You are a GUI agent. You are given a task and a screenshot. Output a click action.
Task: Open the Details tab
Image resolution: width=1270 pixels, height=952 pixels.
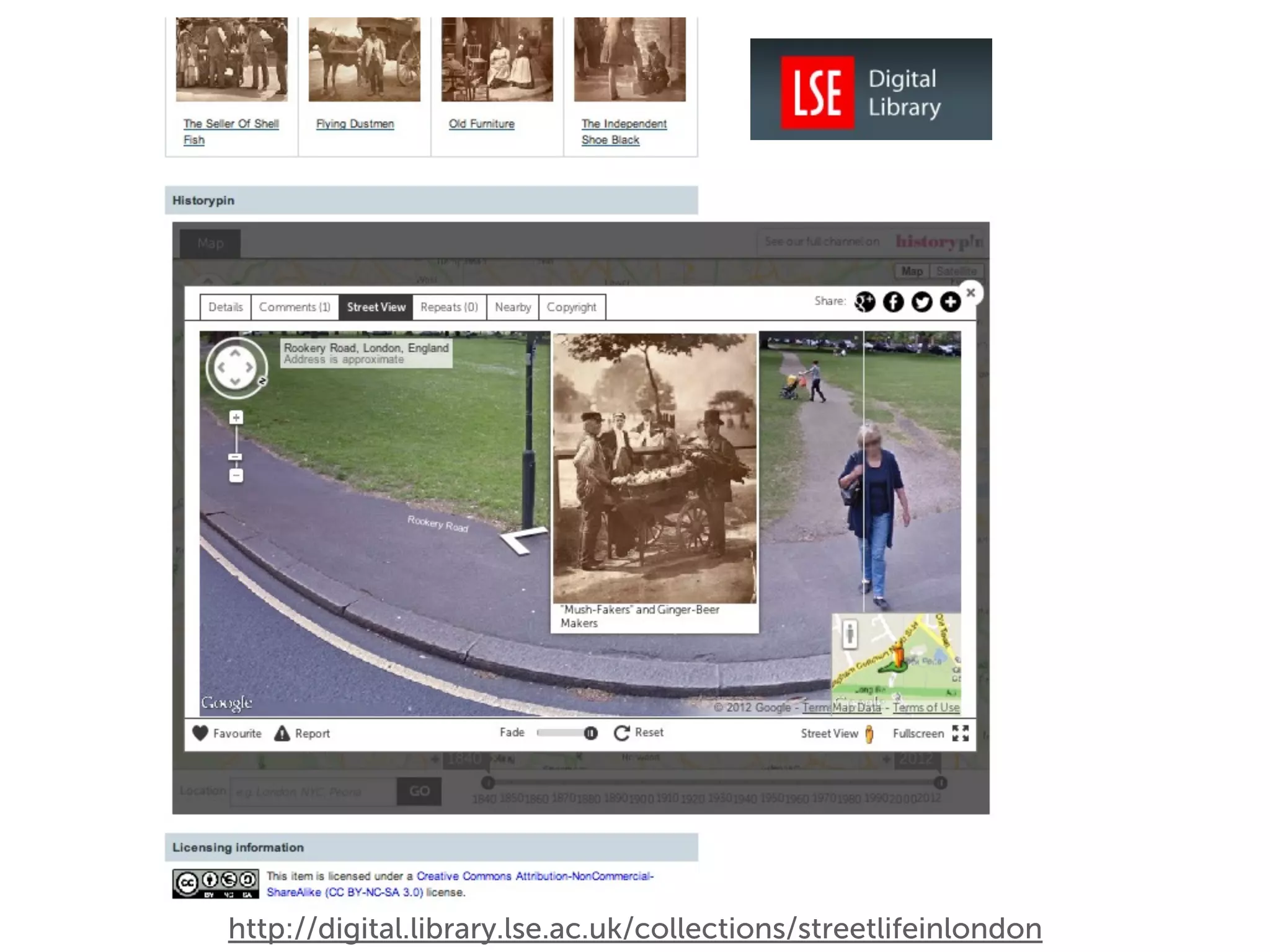(x=226, y=307)
